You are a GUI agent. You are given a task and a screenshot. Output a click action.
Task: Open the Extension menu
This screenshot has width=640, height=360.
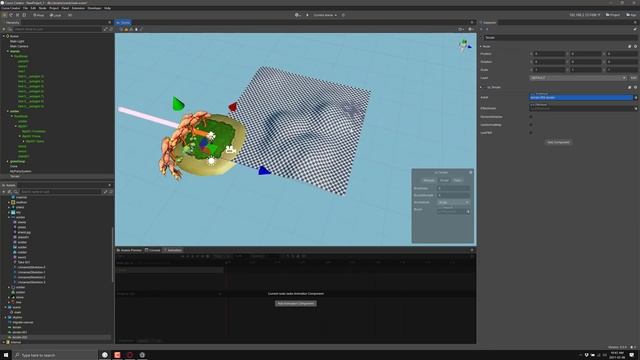click(x=78, y=8)
